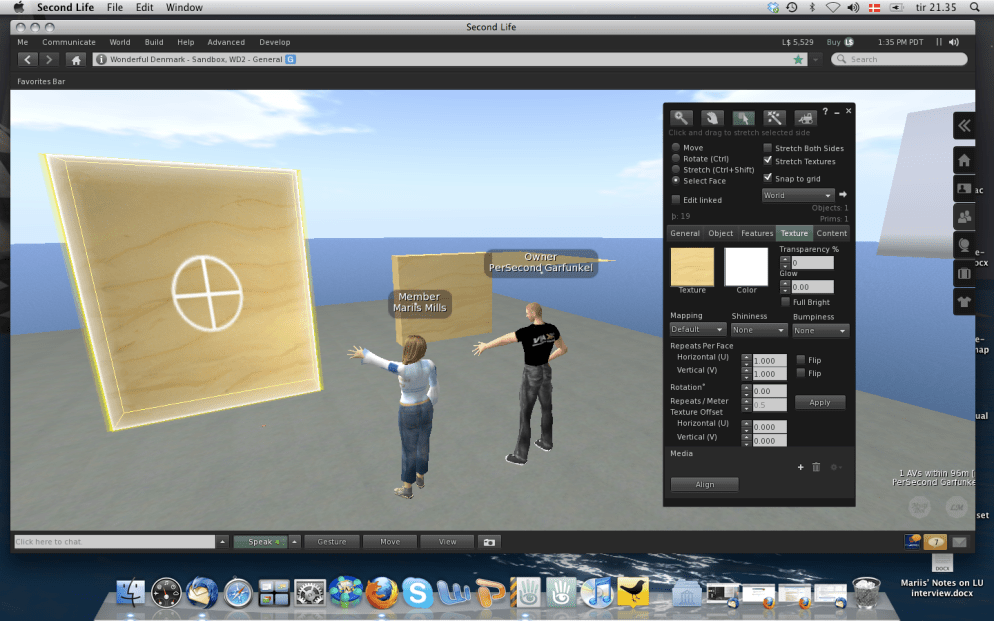Open the white Color swatch picker

pyautogui.click(x=746, y=267)
